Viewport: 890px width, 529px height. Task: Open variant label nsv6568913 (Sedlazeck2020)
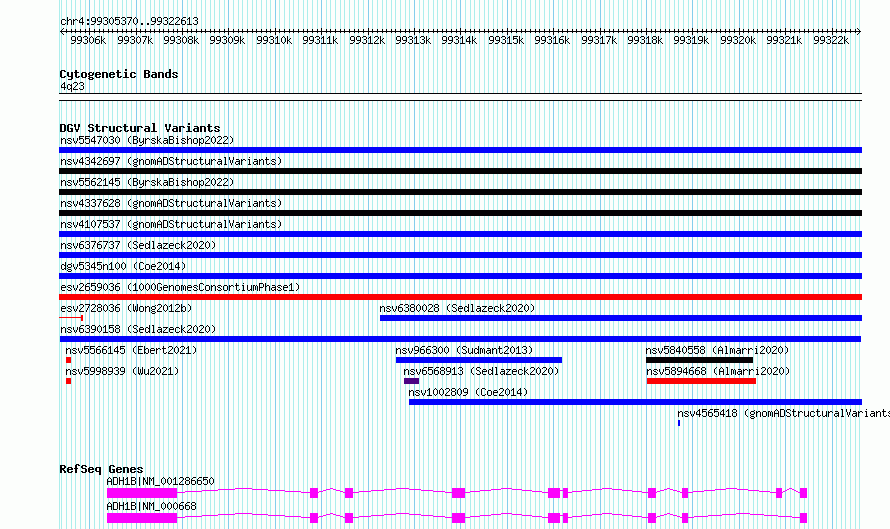(x=481, y=371)
